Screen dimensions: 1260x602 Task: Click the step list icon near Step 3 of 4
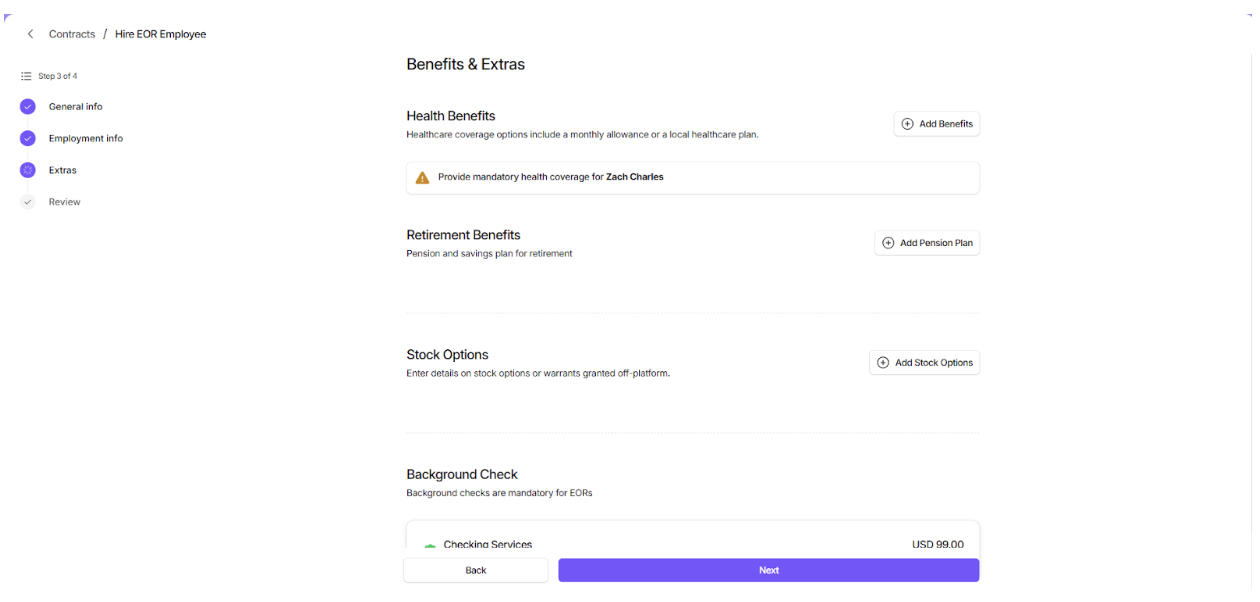pos(27,76)
